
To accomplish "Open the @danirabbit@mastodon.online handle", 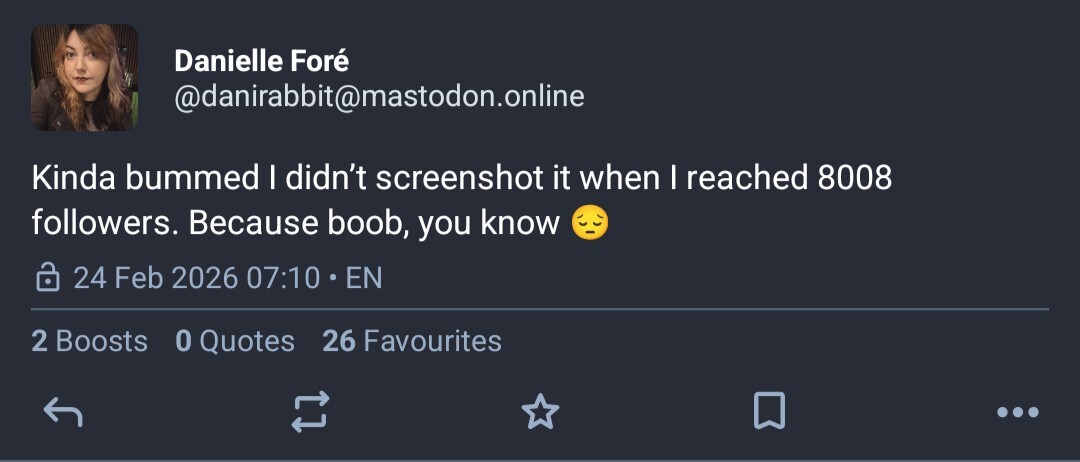I will [379, 97].
